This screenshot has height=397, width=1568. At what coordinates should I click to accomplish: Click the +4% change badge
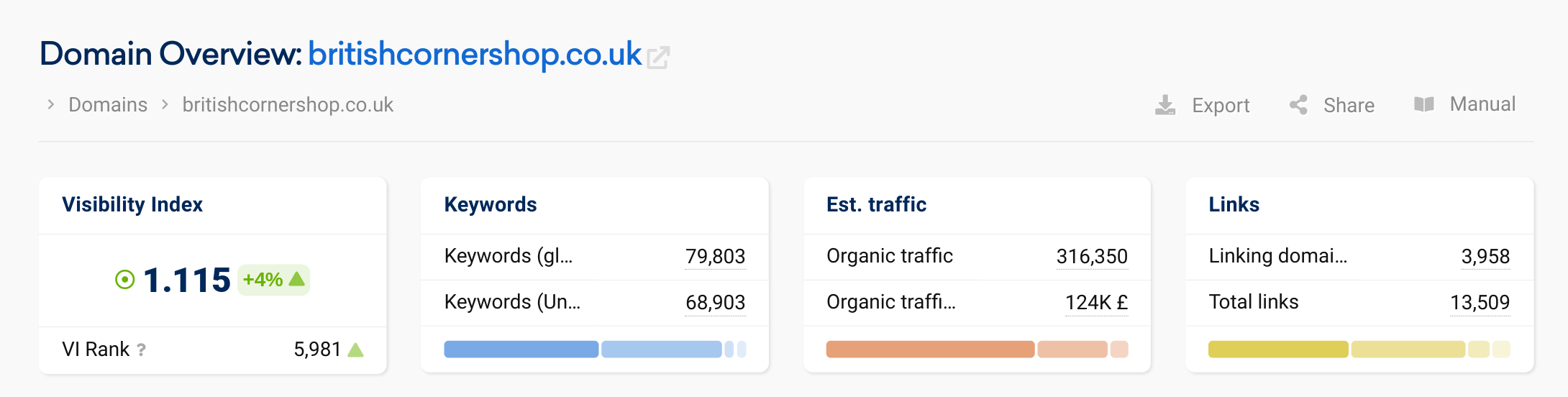(273, 280)
